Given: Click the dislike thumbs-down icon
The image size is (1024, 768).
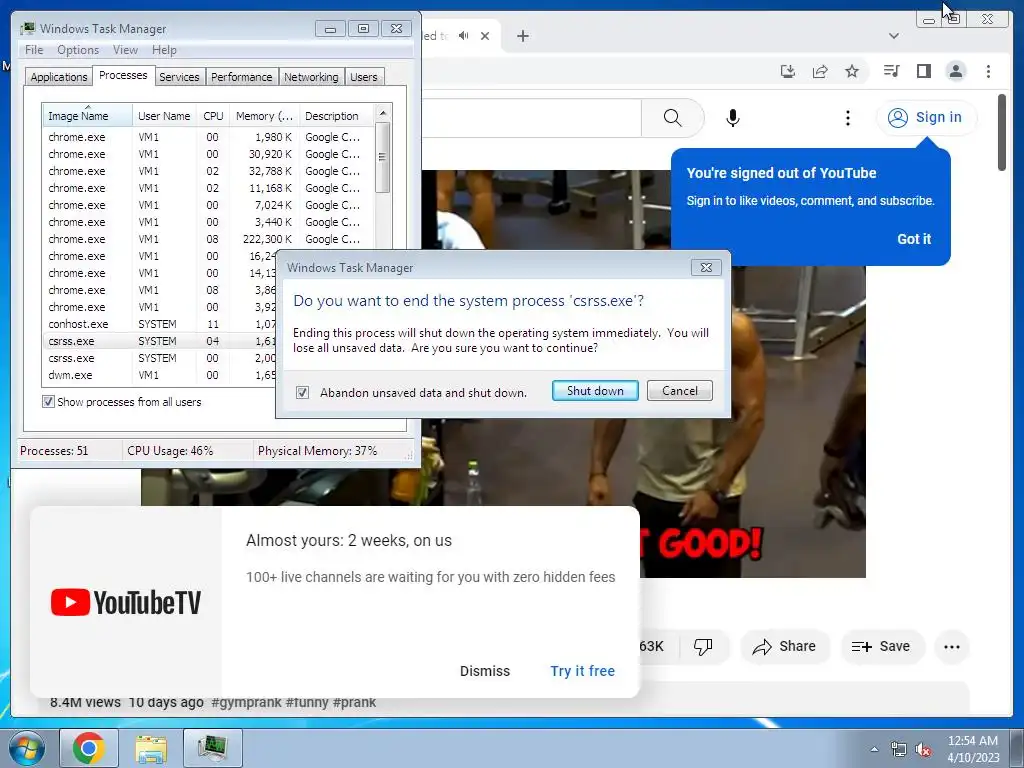Looking at the screenshot, I should pyautogui.click(x=703, y=647).
